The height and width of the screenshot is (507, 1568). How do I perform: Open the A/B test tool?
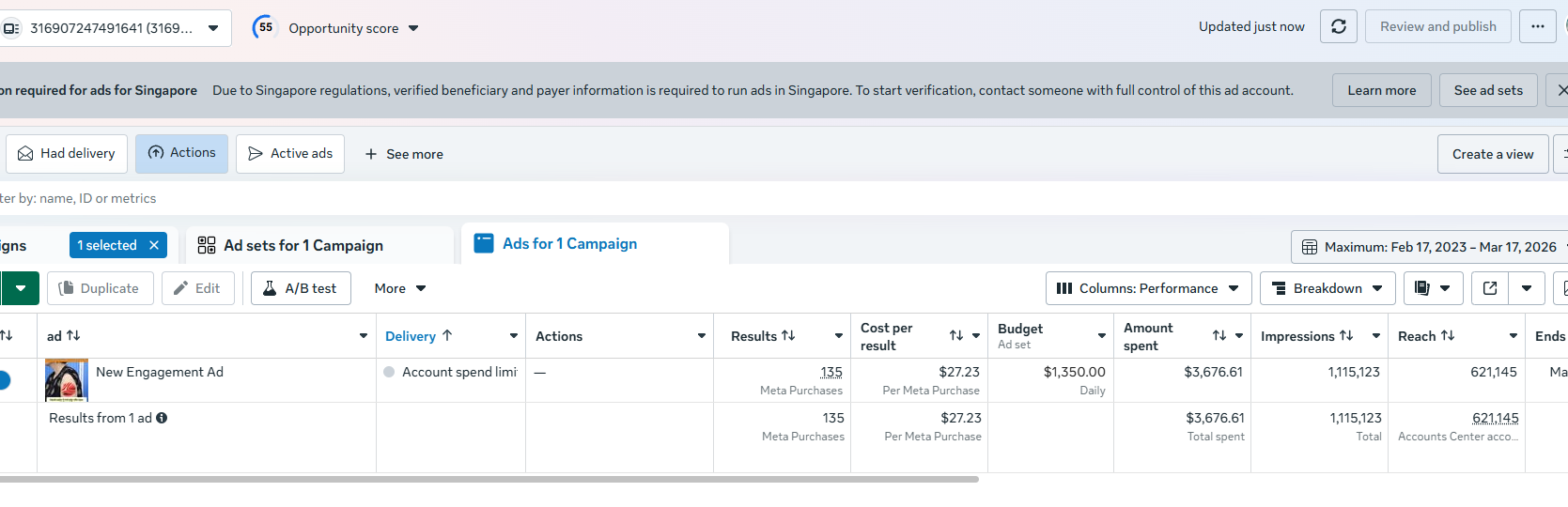coord(301,288)
